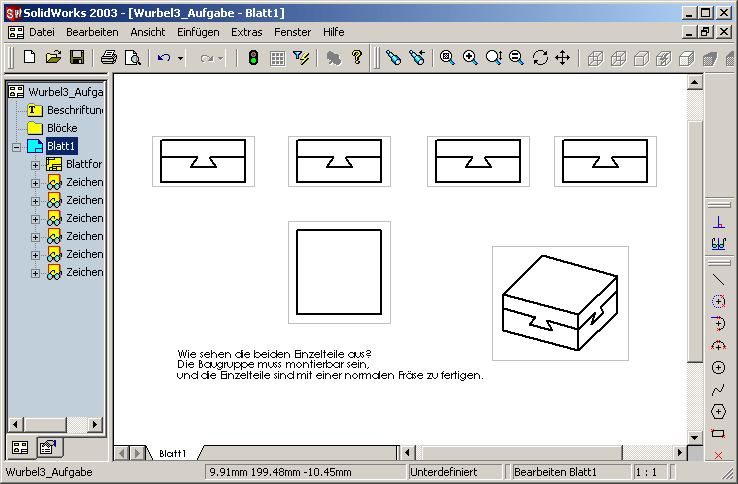Click the Print icon
This screenshot has width=738, height=484.
click(108, 58)
